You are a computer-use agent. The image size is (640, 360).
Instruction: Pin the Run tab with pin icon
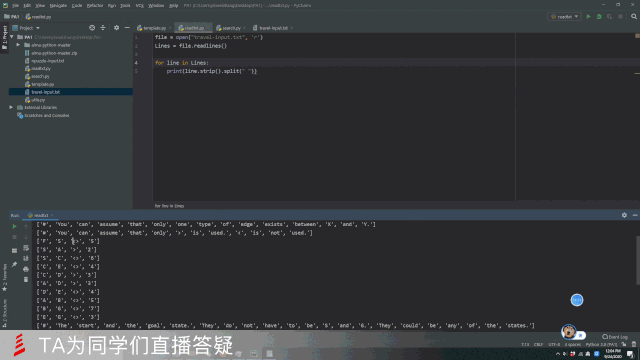(14, 264)
